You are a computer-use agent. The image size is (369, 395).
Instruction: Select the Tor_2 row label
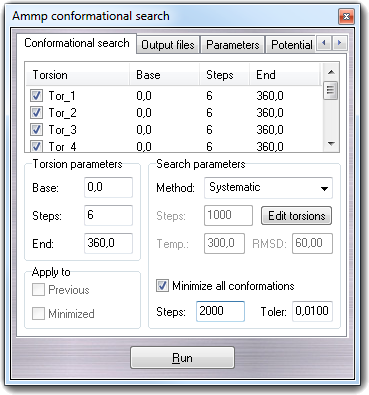point(63,113)
